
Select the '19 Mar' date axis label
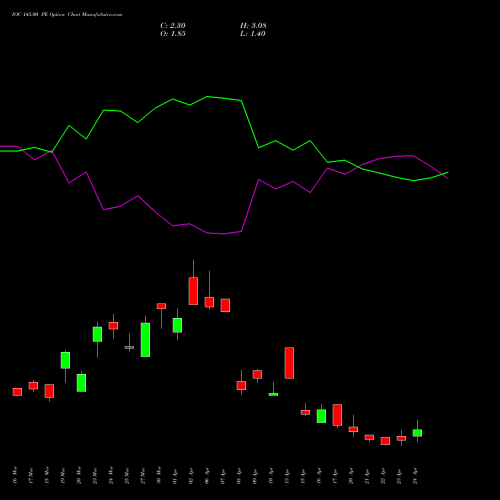tap(63, 475)
